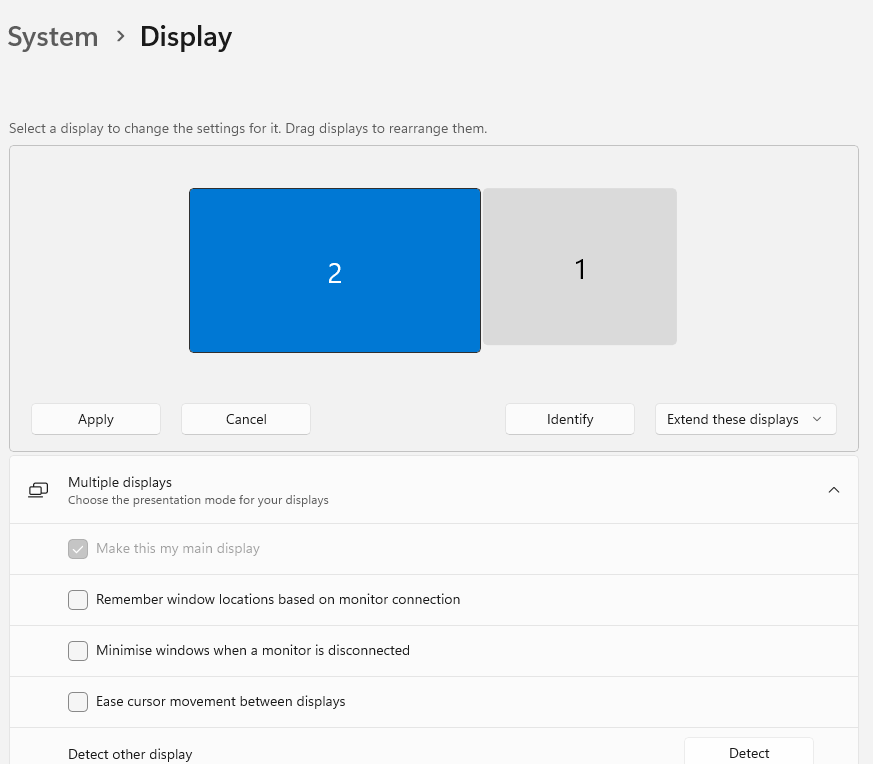The image size is (873, 764).
Task: Open the Extend these displays dropdown
Action: pos(746,419)
